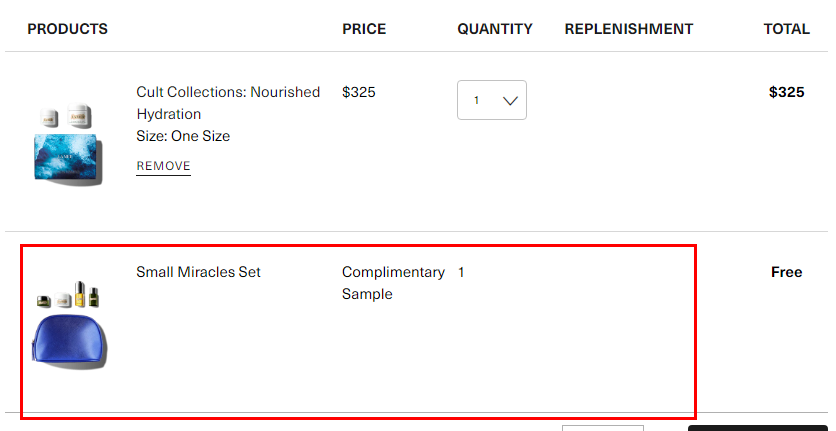
Task: Click the $325 unit price value
Action: [359, 92]
